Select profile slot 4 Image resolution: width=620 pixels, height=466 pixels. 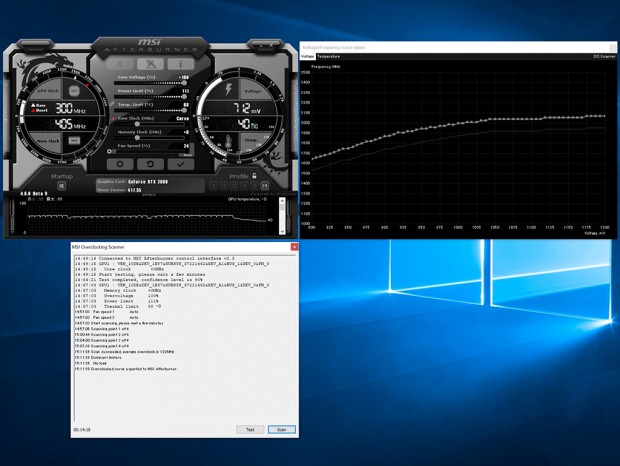click(244, 185)
